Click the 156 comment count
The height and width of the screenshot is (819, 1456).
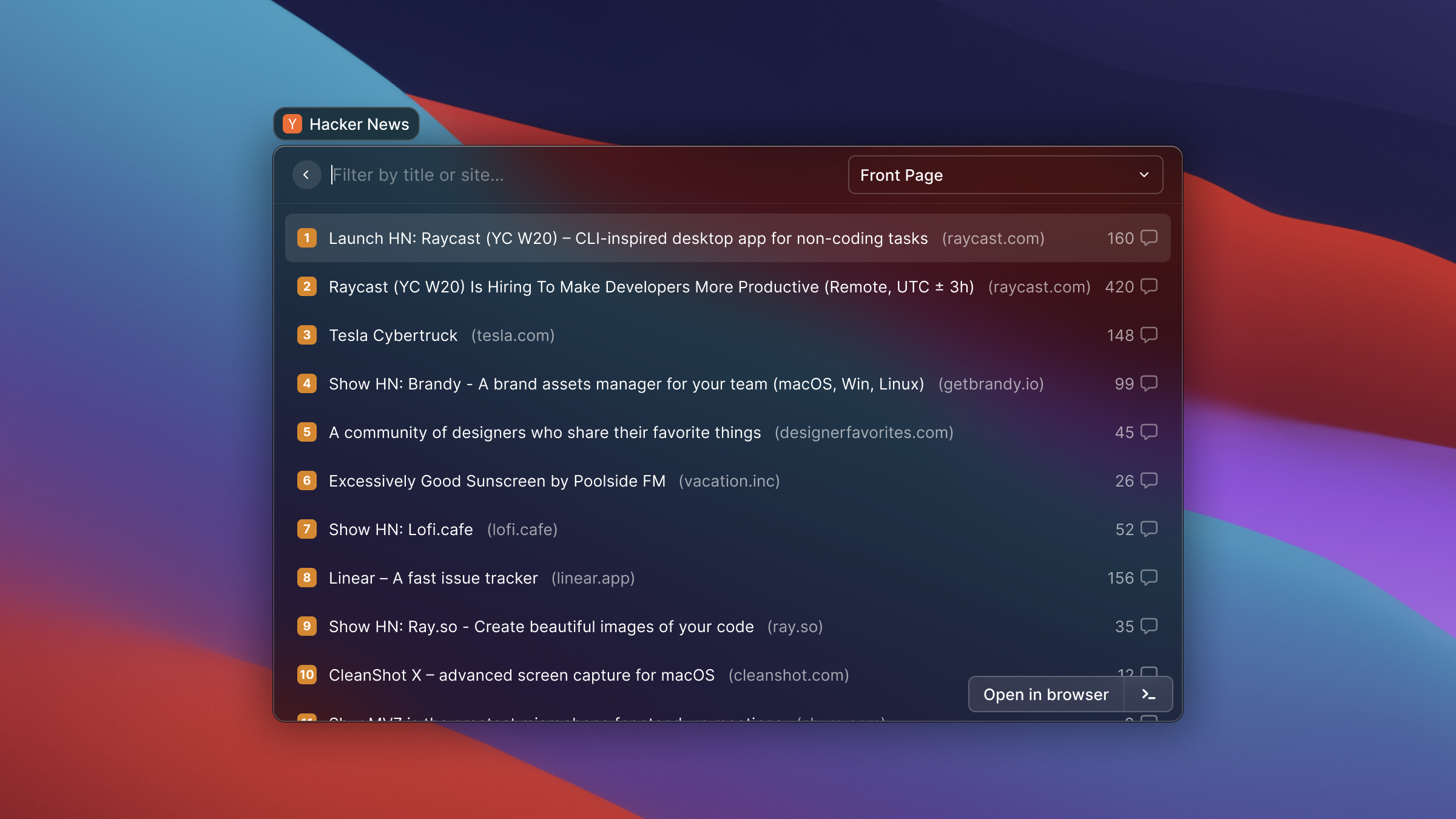tap(1121, 578)
